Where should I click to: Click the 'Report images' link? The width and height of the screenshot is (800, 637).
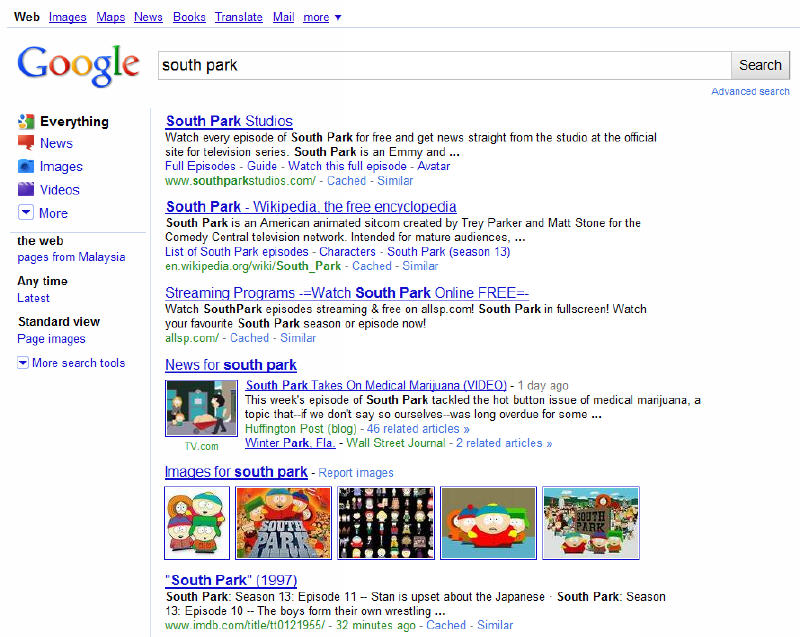(x=356, y=473)
